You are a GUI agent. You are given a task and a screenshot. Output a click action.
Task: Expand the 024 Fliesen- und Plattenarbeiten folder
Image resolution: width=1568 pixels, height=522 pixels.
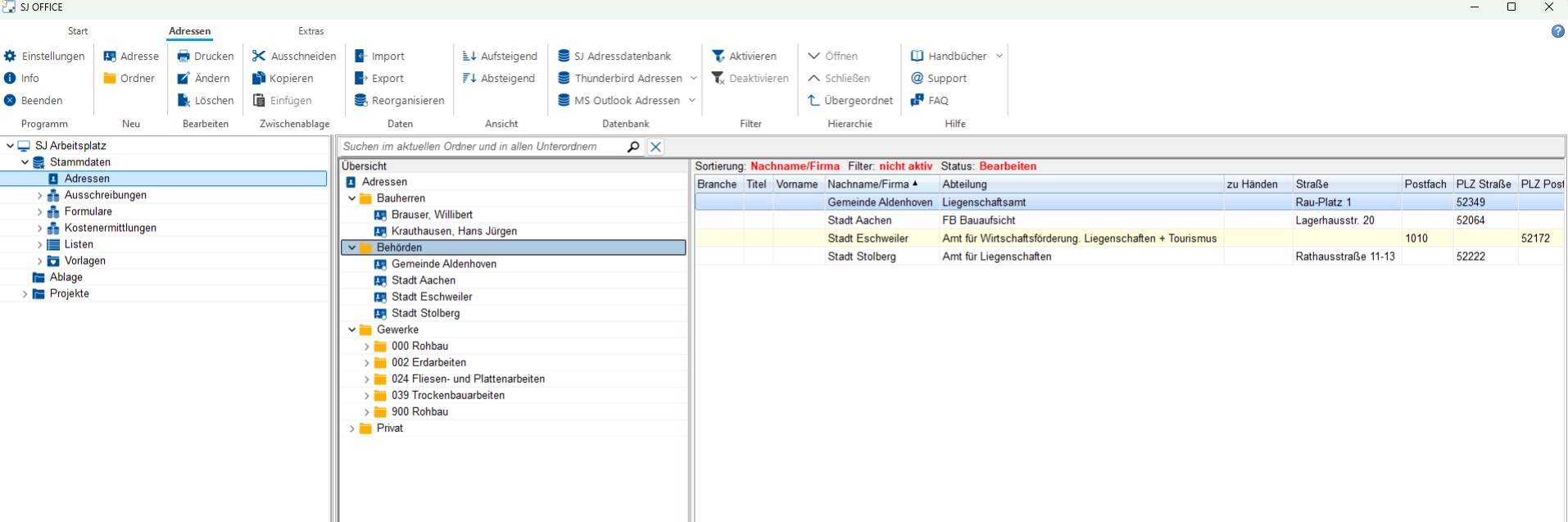click(367, 379)
